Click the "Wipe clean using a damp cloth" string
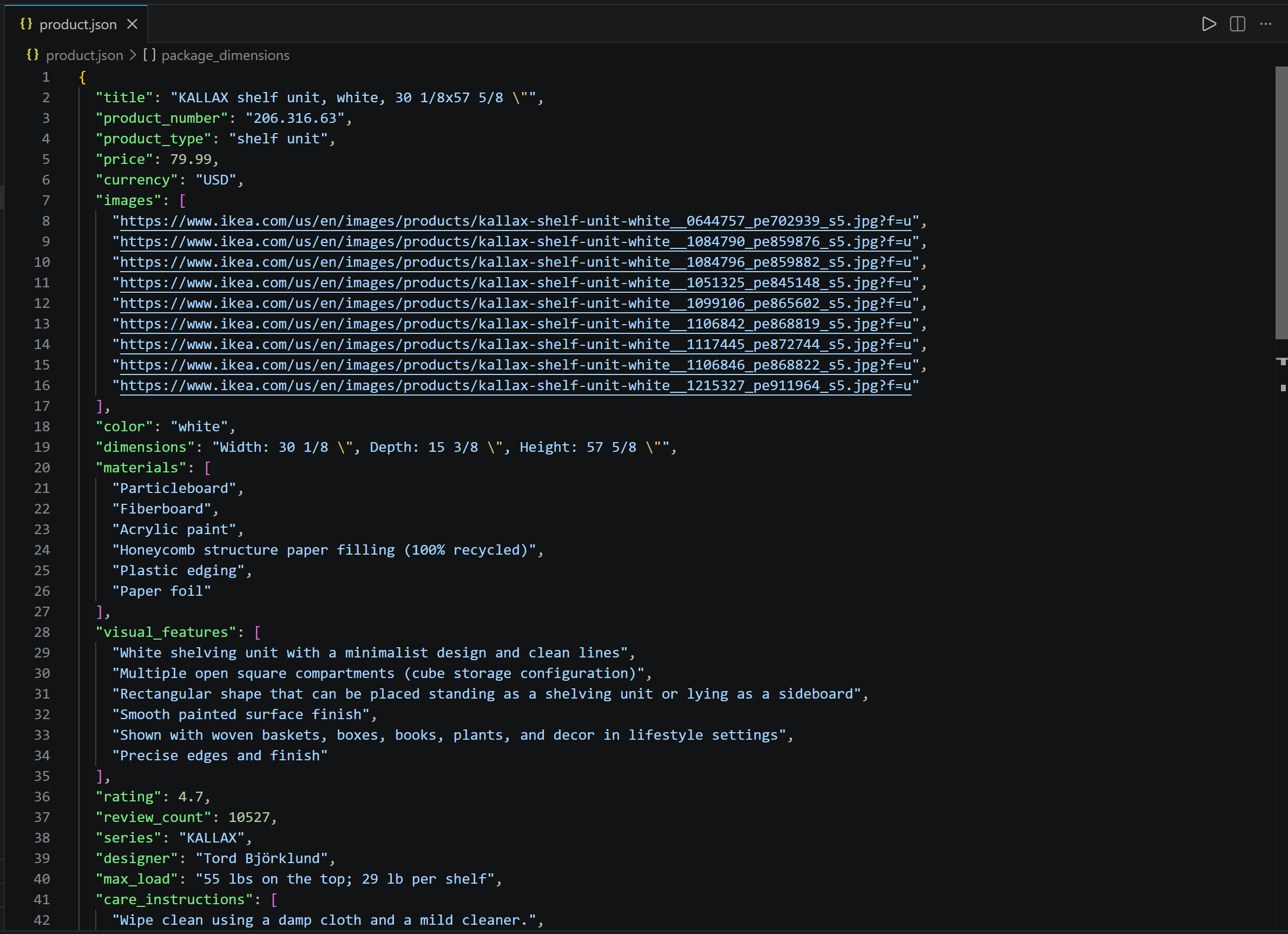The height and width of the screenshot is (934, 1288). (324, 920)
